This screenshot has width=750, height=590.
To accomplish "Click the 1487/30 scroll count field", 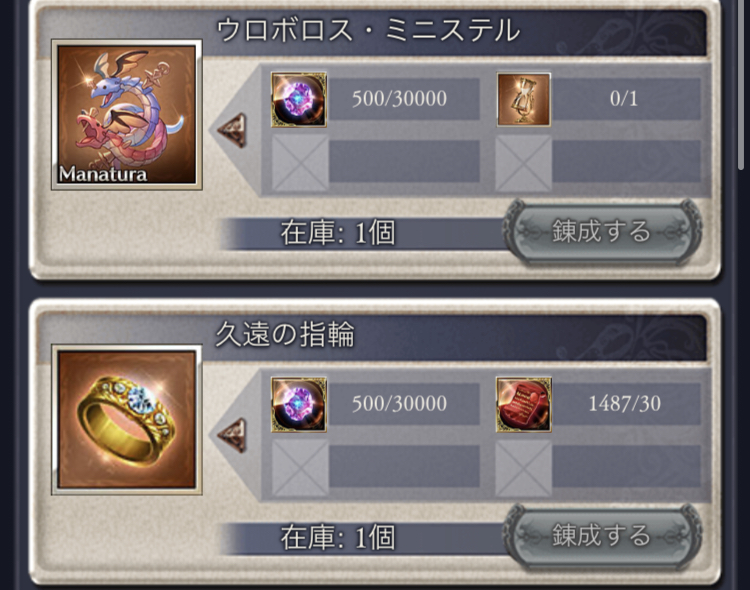I will (x=625, y=404).
